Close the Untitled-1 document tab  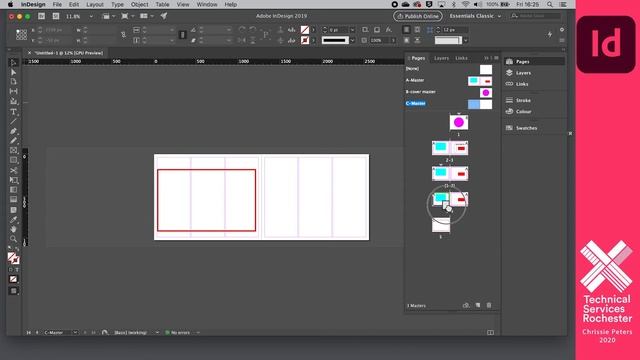coord(29,53)
